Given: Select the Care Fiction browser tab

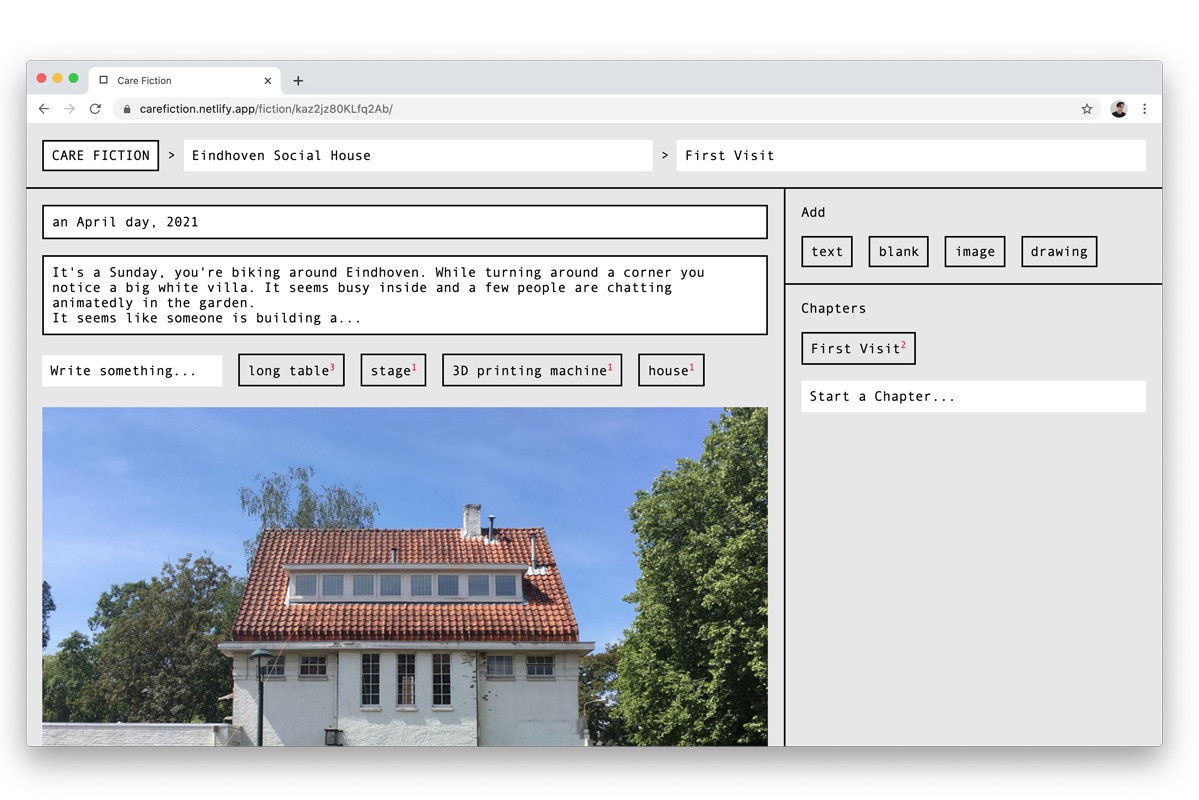Looking at the screenshot, I should [x=170, y=81].
